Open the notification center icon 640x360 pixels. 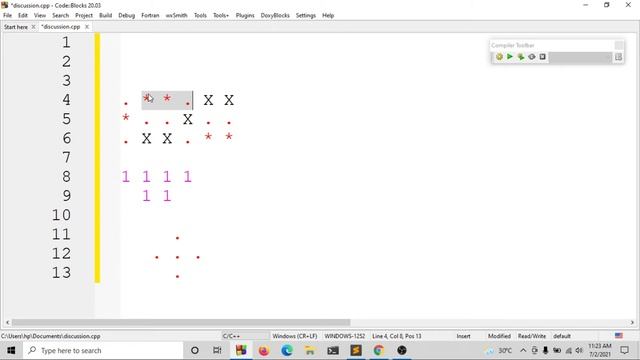pos(624,350)
